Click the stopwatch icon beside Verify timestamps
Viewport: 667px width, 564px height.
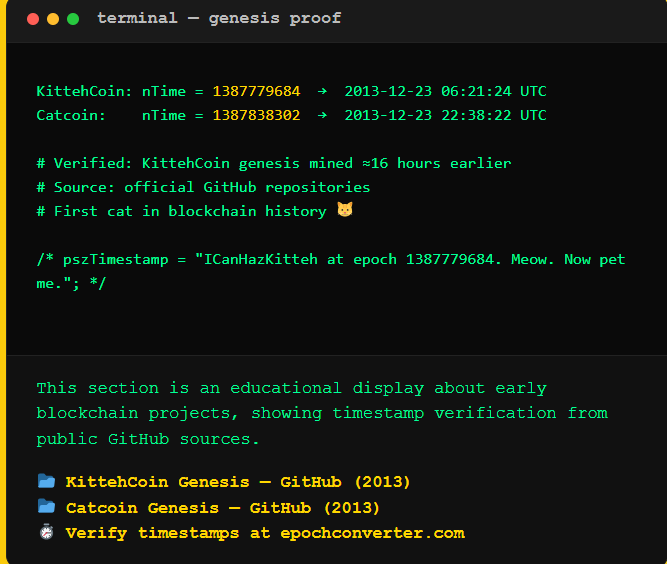(x=46, y=533)
